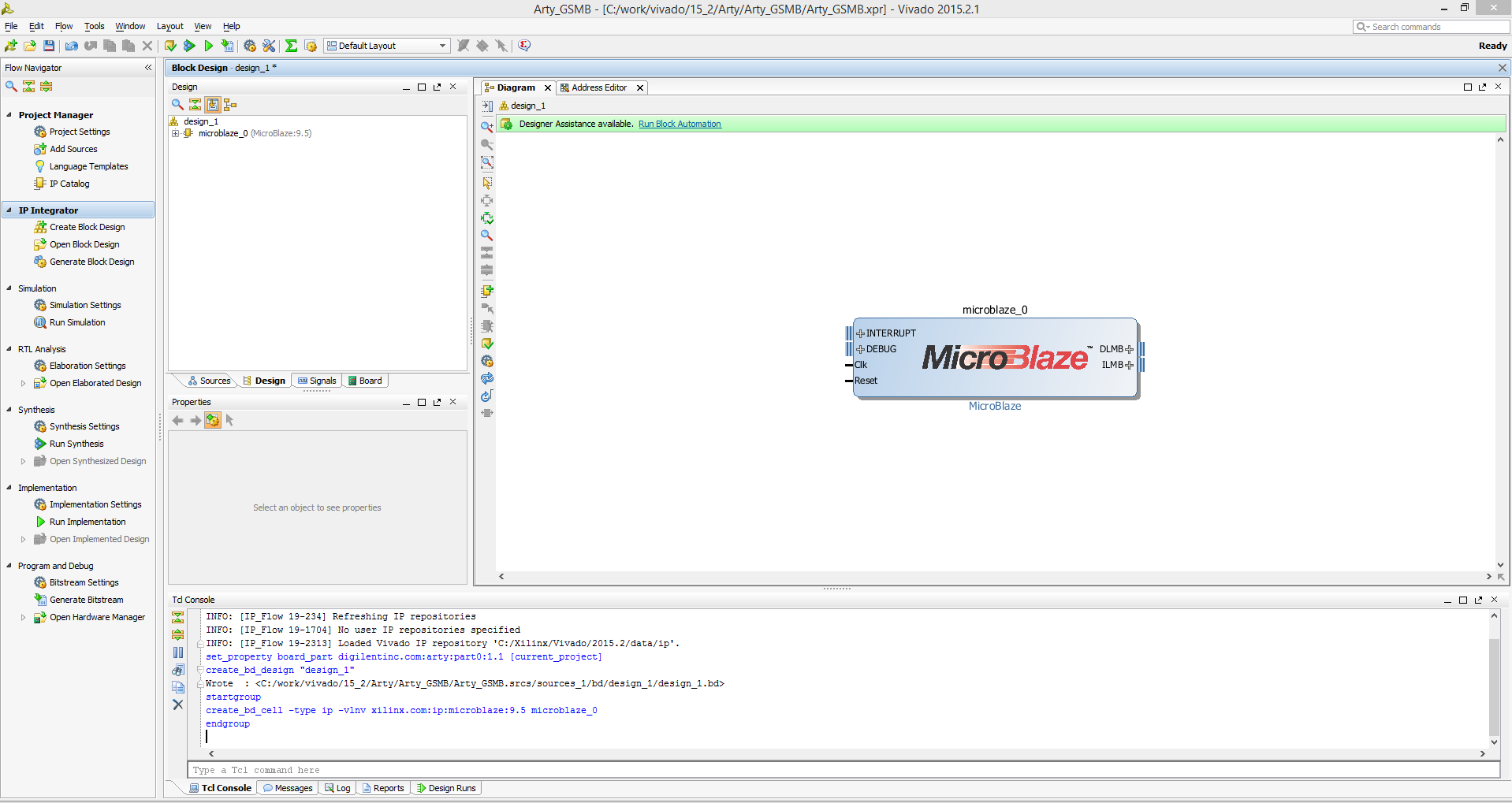Zoom to fit the block diagram
The height and width of the screenshot is (803, 1512).
[x=487, y=162]
